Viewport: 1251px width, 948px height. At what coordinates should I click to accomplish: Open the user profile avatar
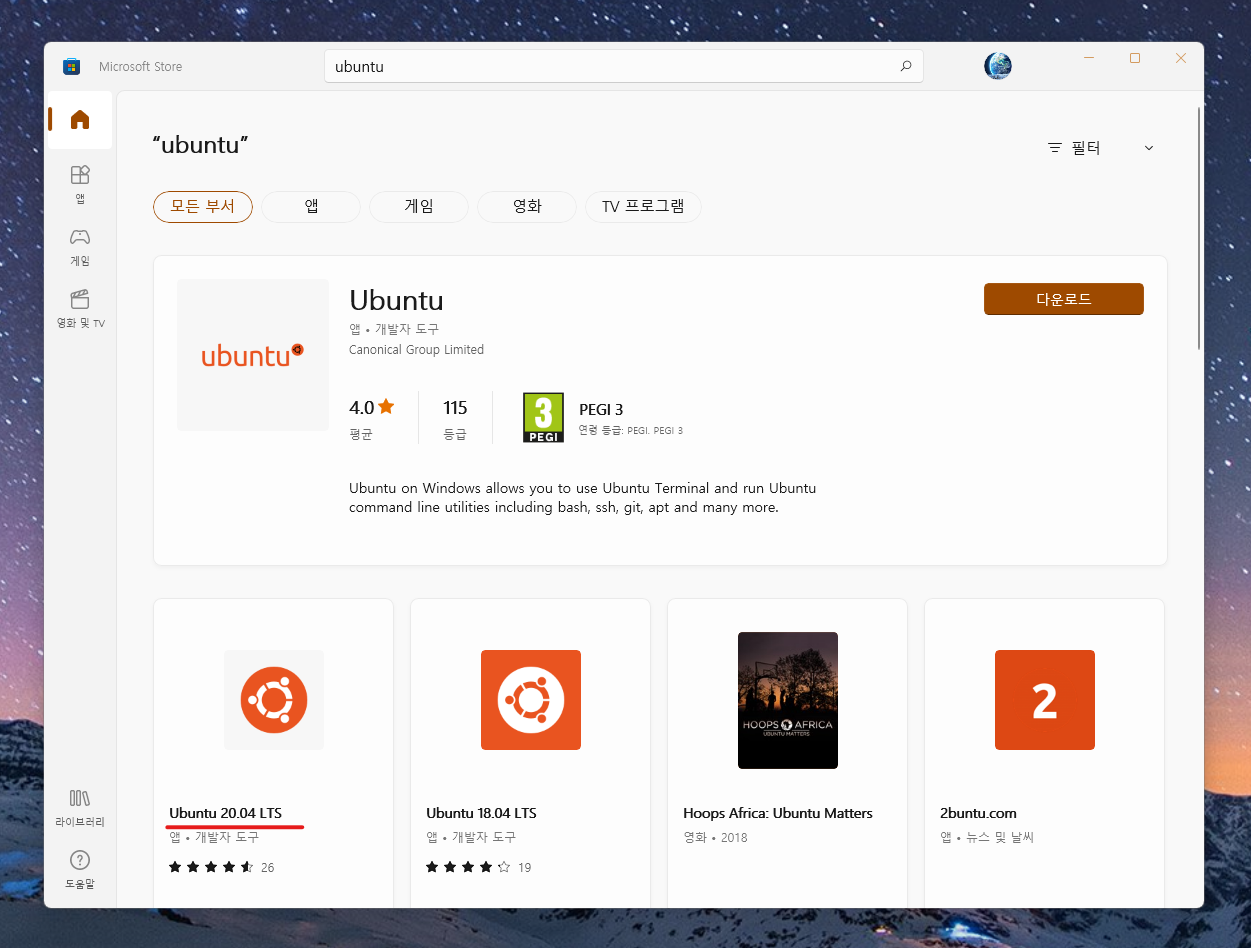998,66
